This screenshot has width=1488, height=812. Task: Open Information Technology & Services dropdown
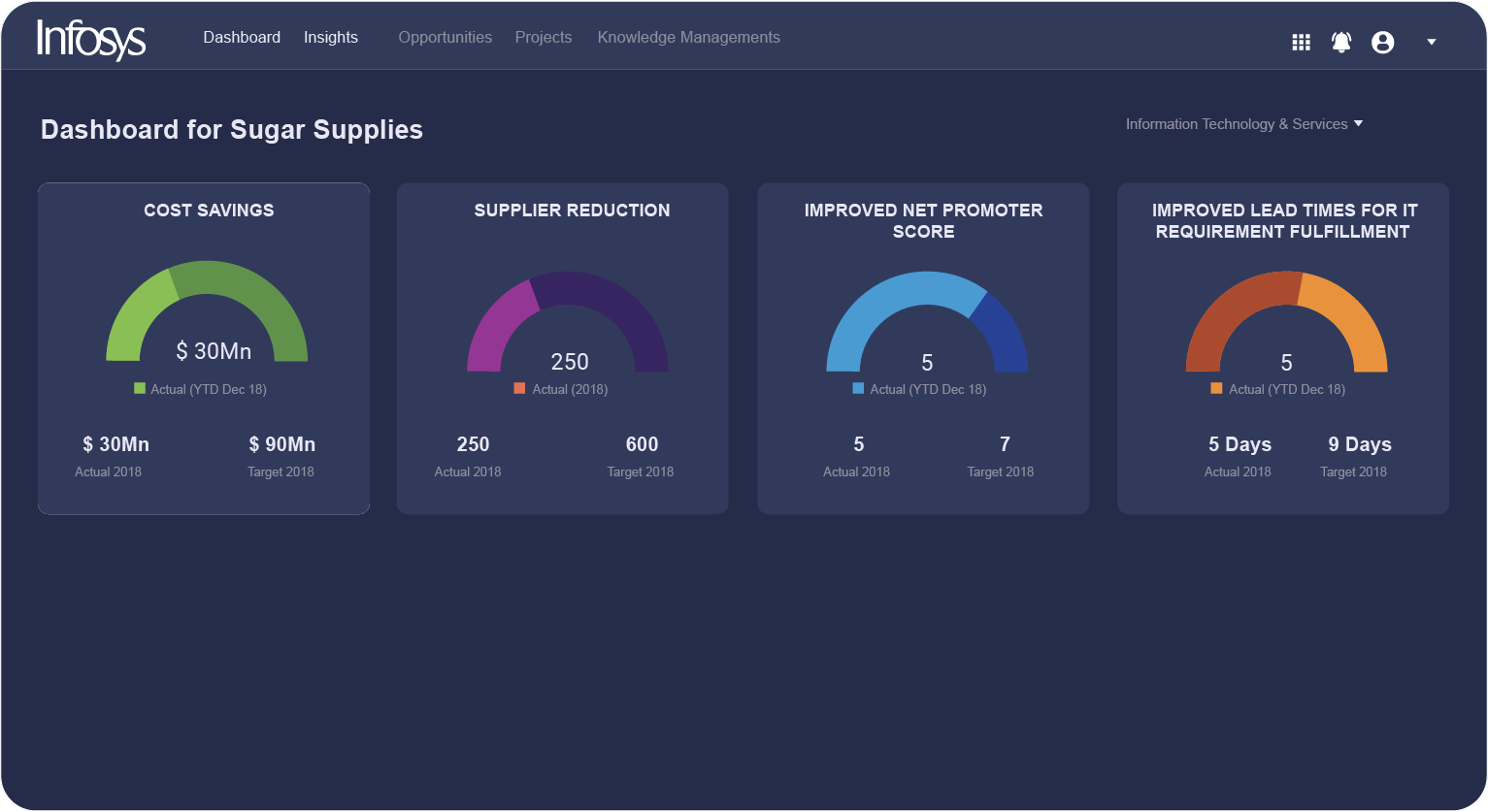(1243, 124)
